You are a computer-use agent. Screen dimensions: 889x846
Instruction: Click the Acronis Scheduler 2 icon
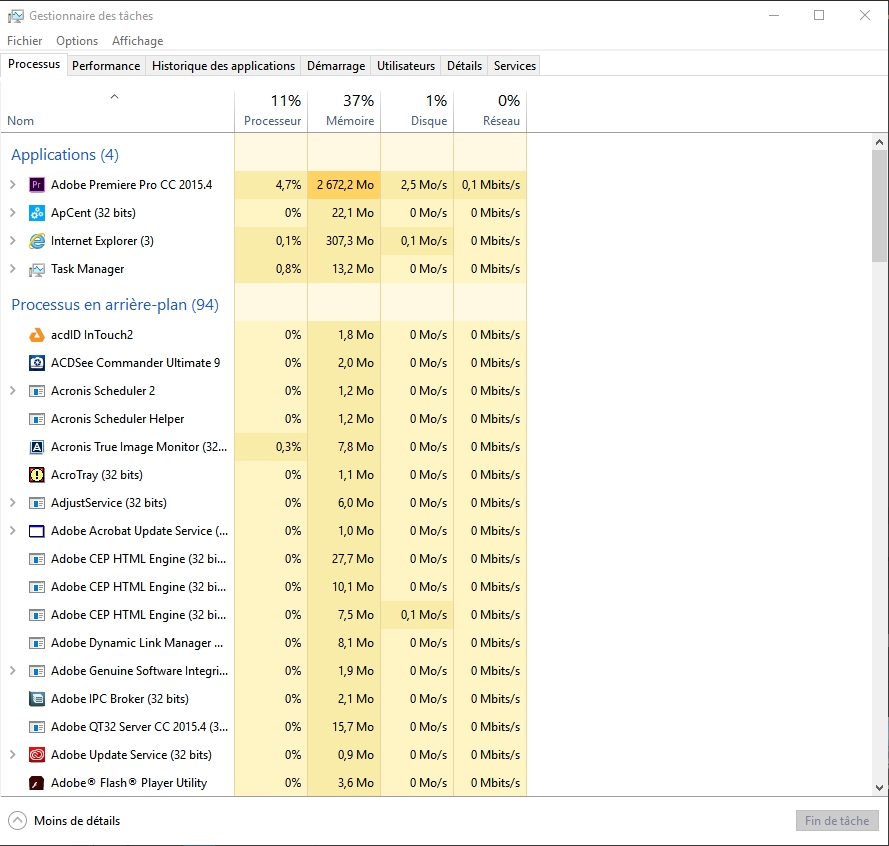(x=37, y=391)
